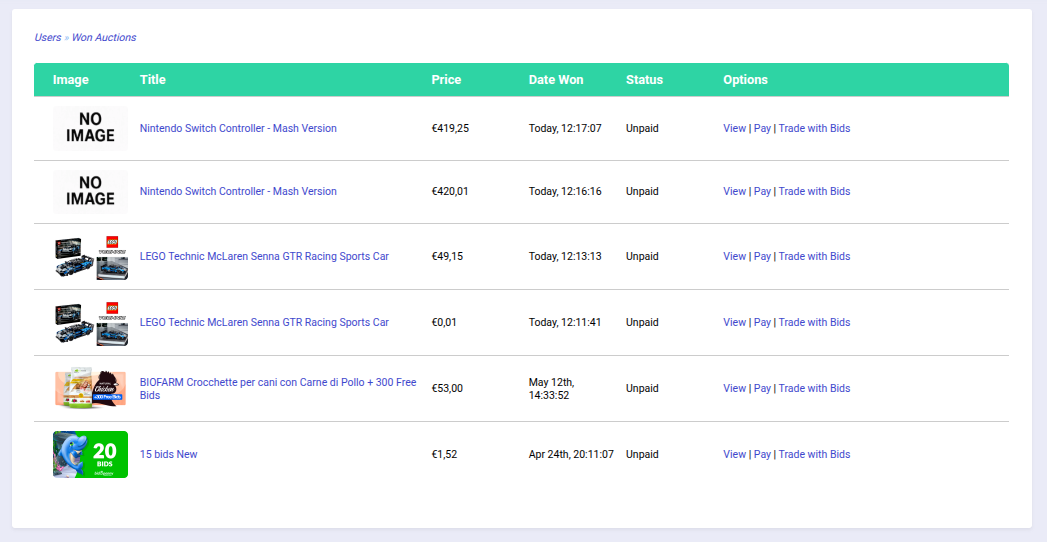Pay for the auction won Today 12:17:07

(x=762, y=128)
